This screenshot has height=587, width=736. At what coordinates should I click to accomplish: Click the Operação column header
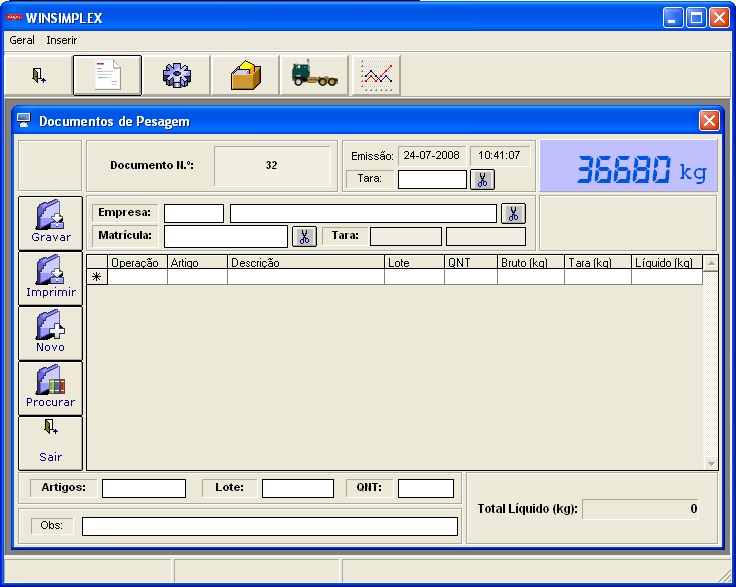[x=138, y=263]
